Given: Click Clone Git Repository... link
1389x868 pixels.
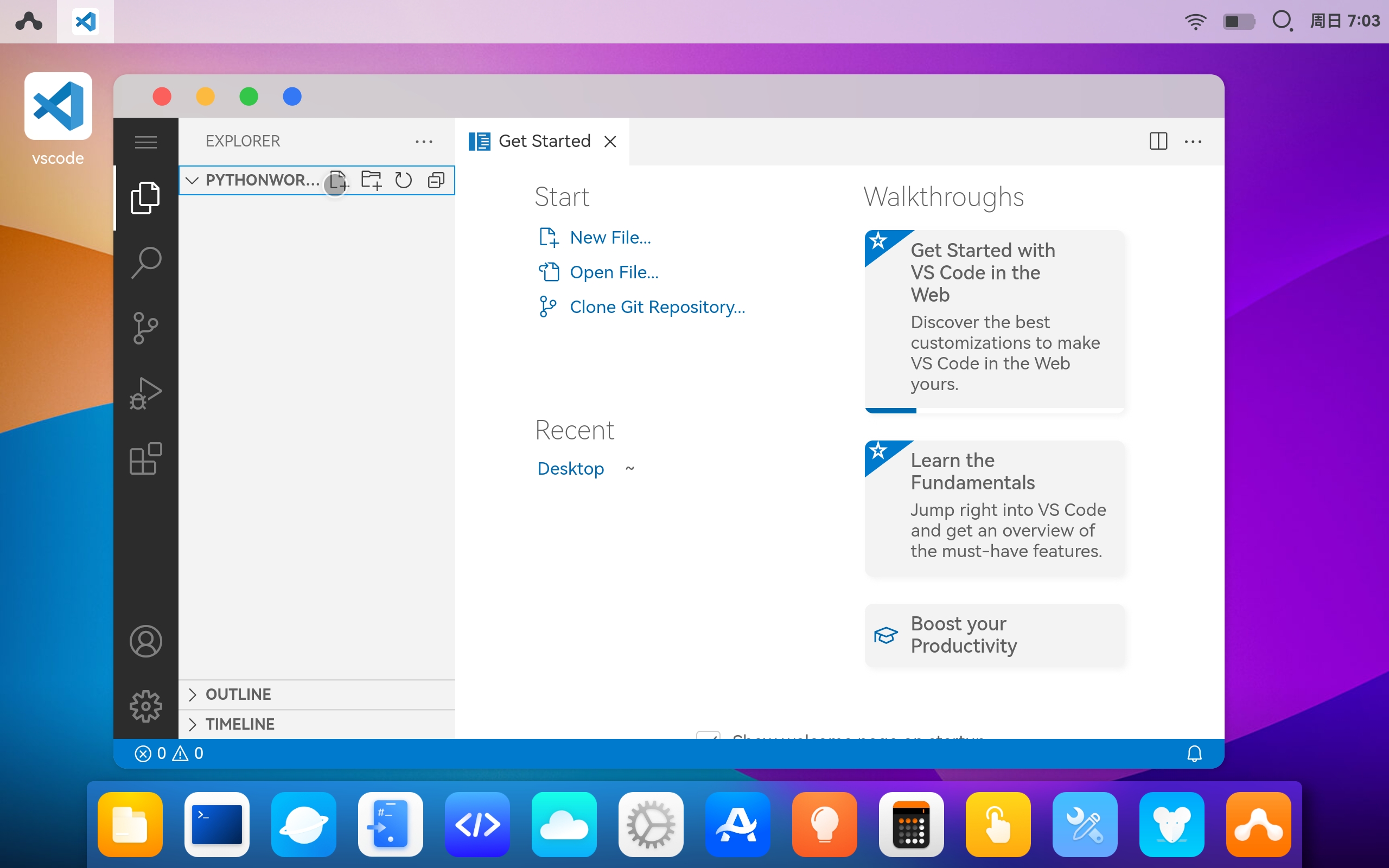Looking at the screenshot, I should (x=657, y=307).
